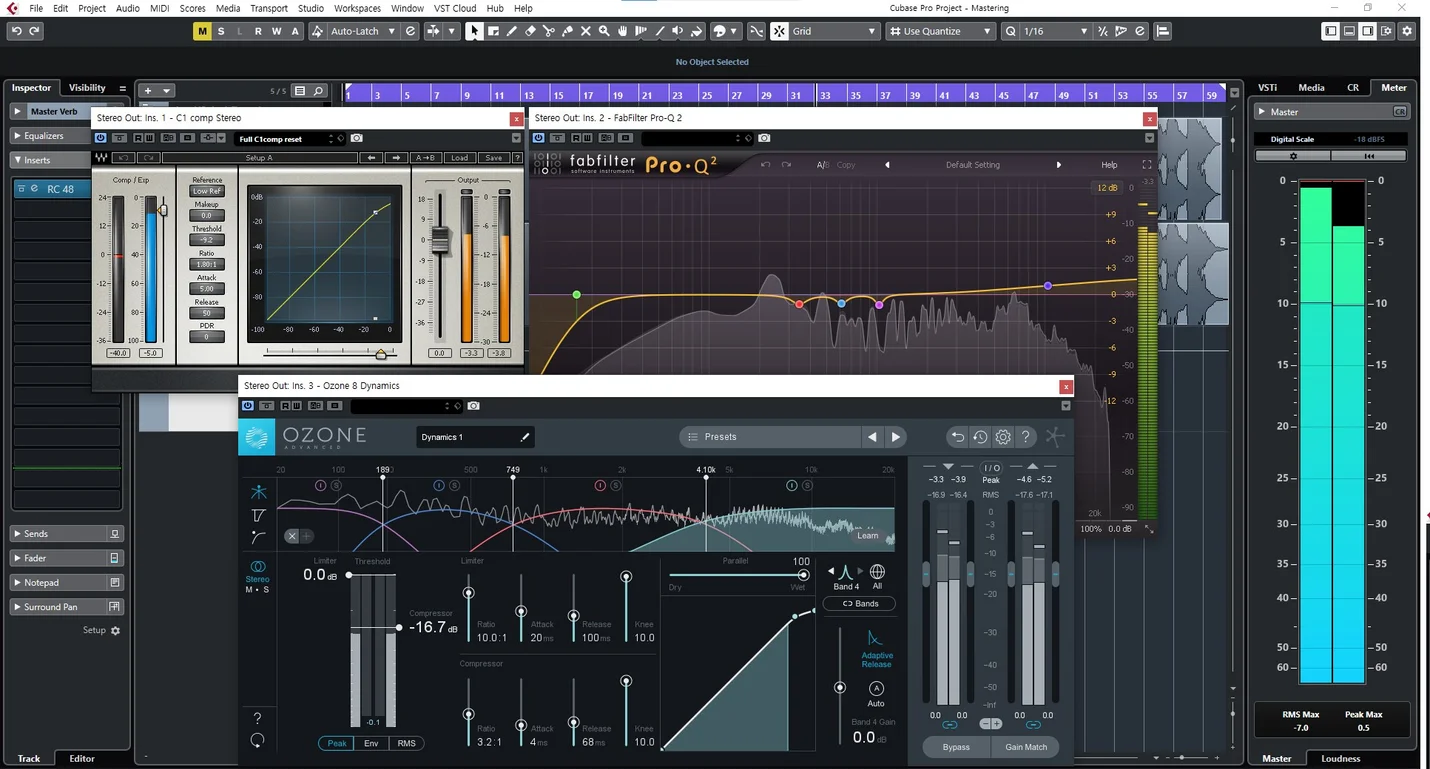The height and width of the screenshot is (769, 1430).
Task: Click the Learn button in Ozone spectrum
Action: [867, 536]
